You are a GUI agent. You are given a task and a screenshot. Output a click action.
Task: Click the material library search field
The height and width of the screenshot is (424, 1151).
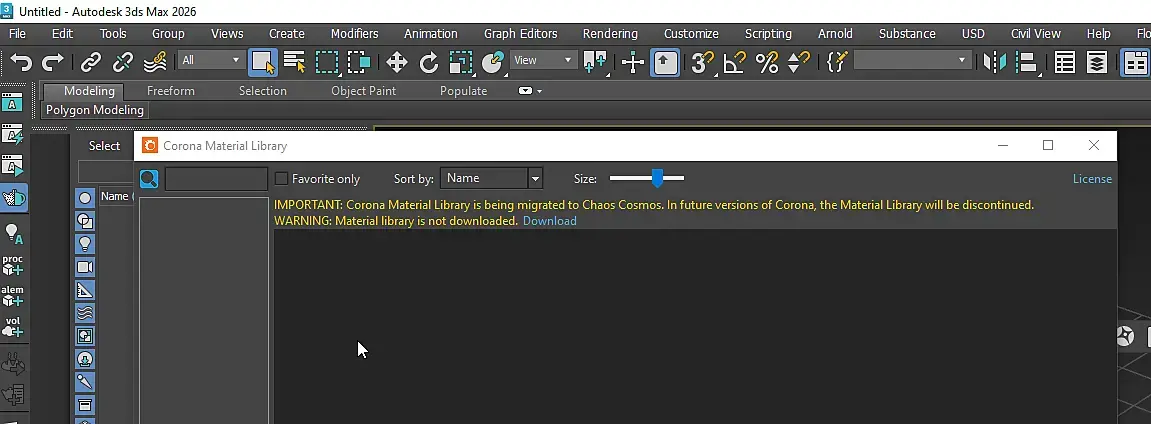[x=216, y=179]
